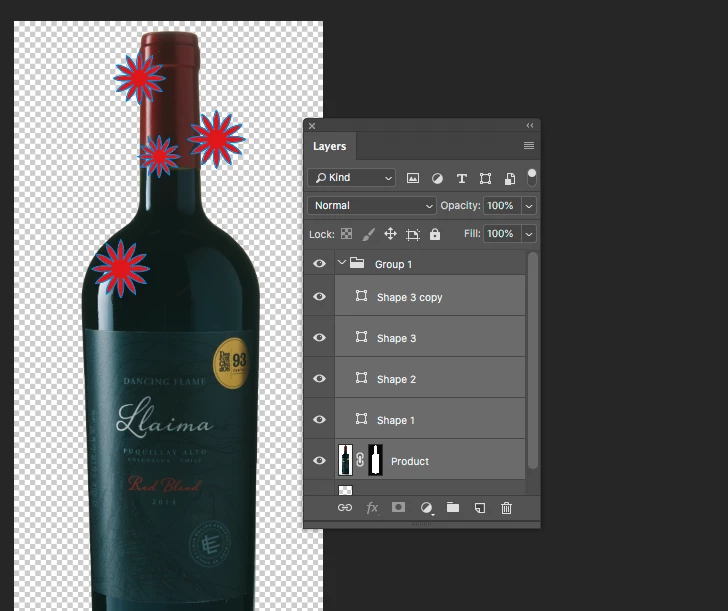The width and height of the screenshot is (728, 611).
Task: Create new fill or adjustment layer
Action: [426, 508]
